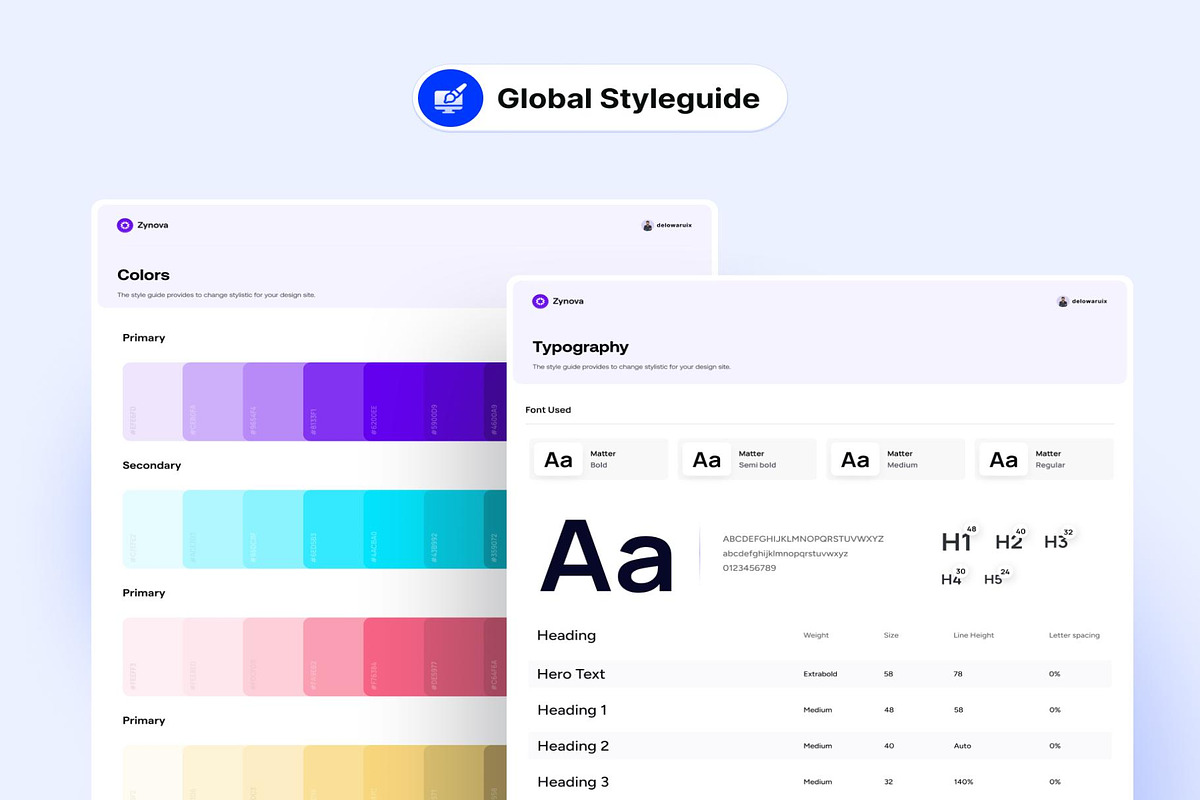The height and width of the screenshot is (800, 1200).
Task: Click the uppercase ABCDEFGHIJKLMNOPQRSTUVWXYZ alphabet line
Action: tap(803, 539)
